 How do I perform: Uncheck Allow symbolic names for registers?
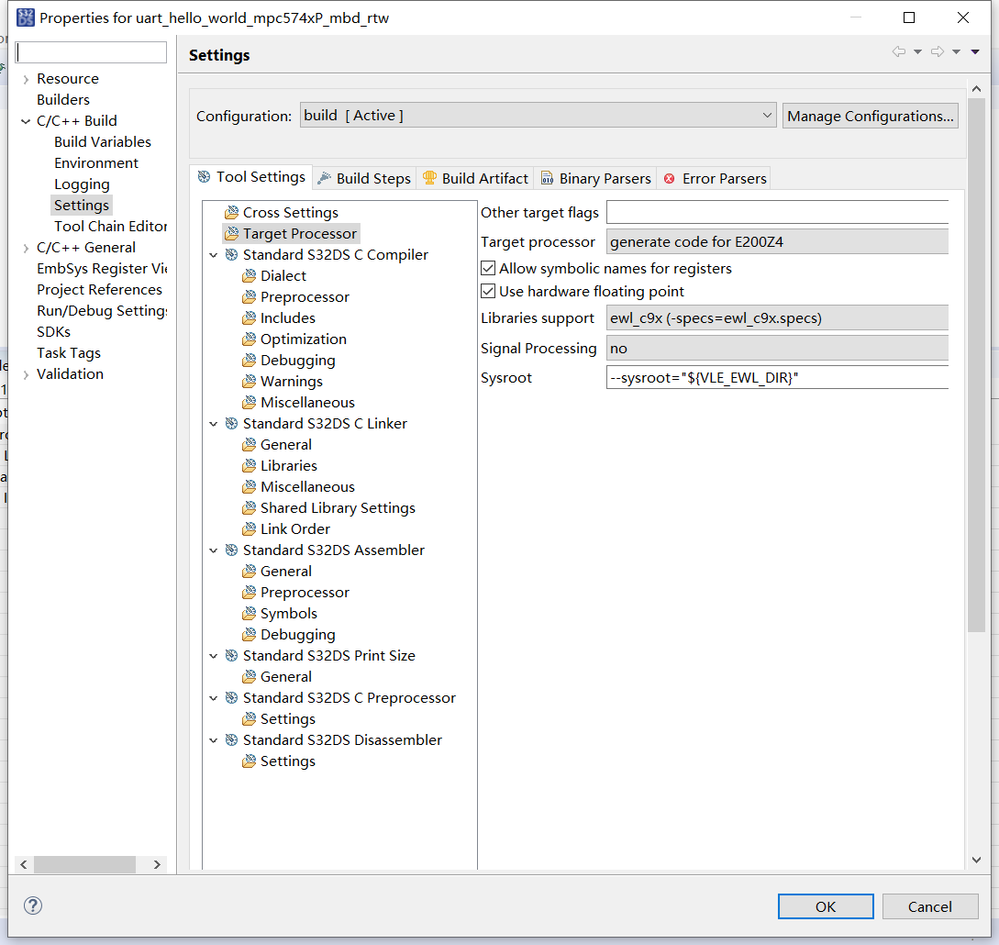pyautogui.click(x=489, y=269)
